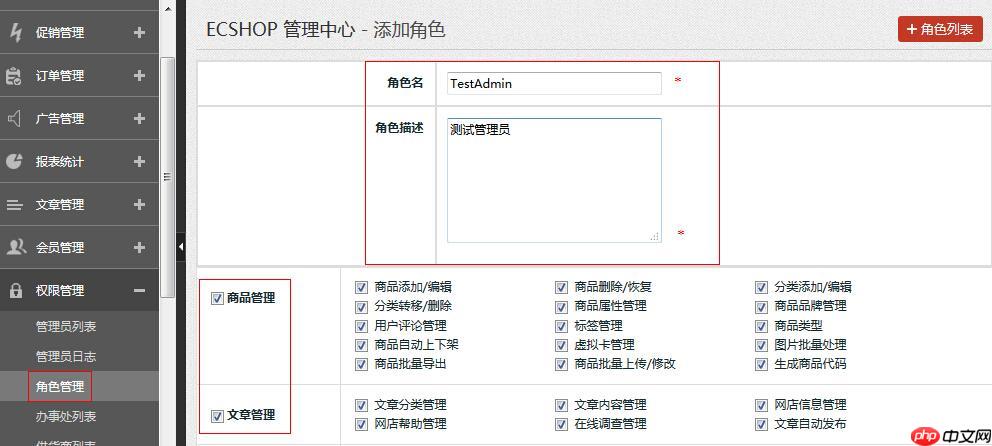This screenshot has height=446, width=992.
Task: Open the 订单管理 sidebar section label
Action: point(59,76)
